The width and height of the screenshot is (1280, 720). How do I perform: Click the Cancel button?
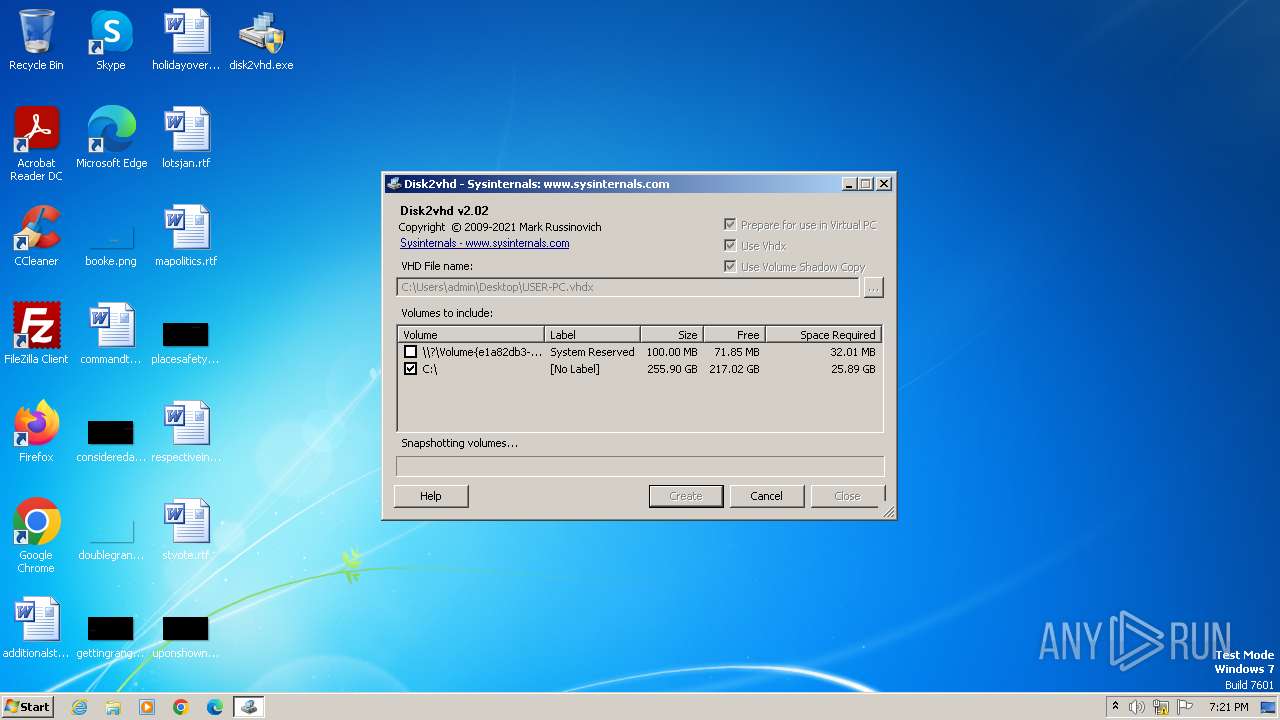(767, 496)
